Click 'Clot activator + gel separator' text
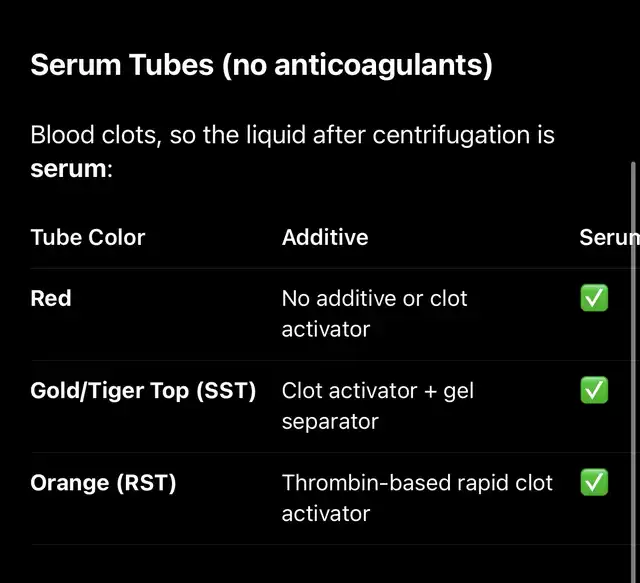640x583 pixels. click(x=377, y=405)
